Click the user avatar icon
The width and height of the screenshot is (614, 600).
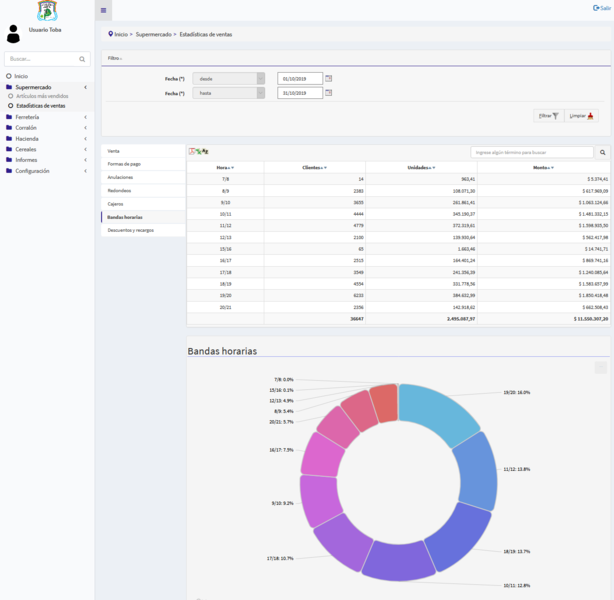tap(13, 35)
